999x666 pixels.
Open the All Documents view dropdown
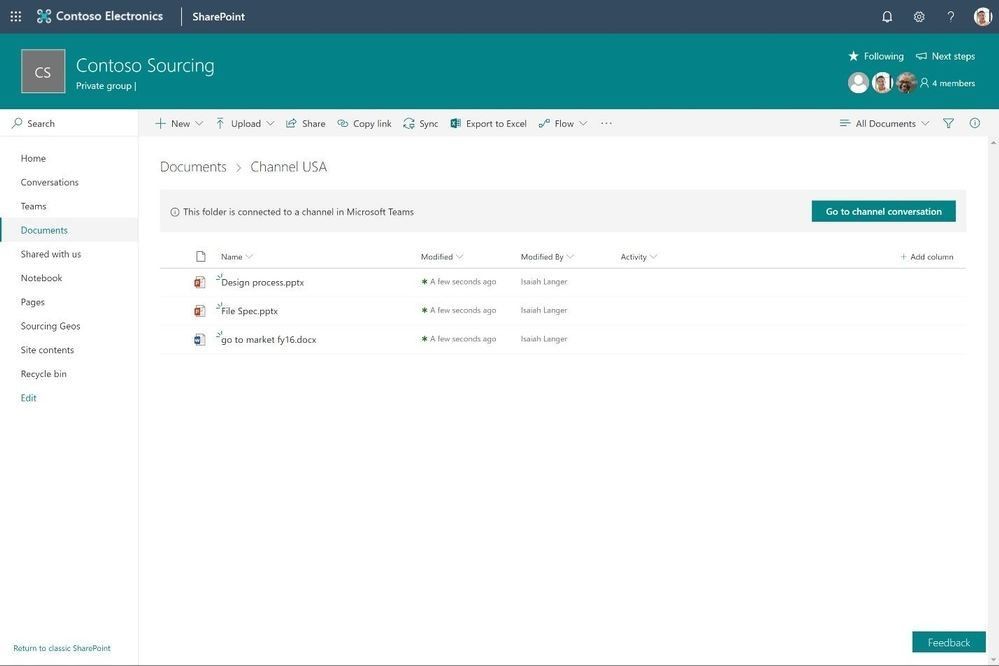tap(884, 124)
